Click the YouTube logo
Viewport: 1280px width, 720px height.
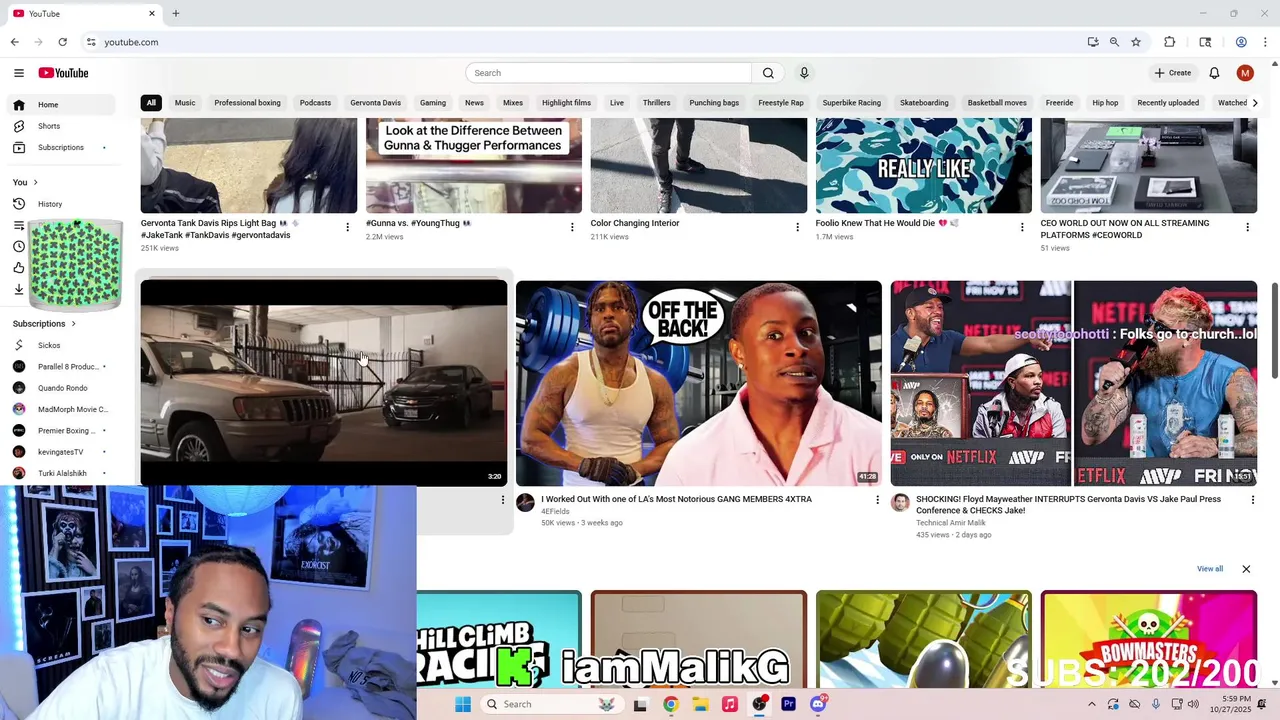click(x=63, y=73)
